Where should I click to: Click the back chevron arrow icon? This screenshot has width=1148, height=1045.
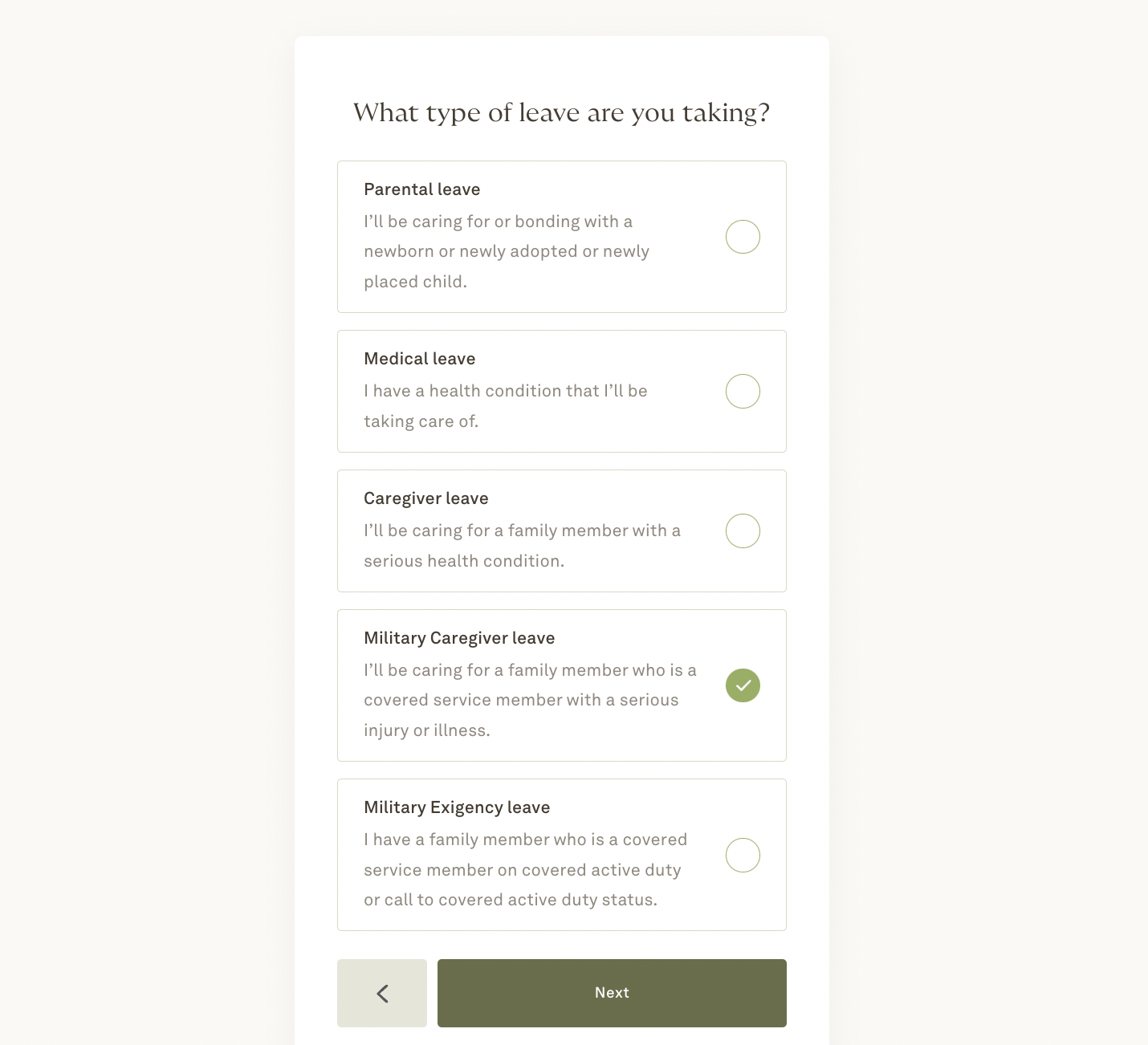(x=382, y=993)
